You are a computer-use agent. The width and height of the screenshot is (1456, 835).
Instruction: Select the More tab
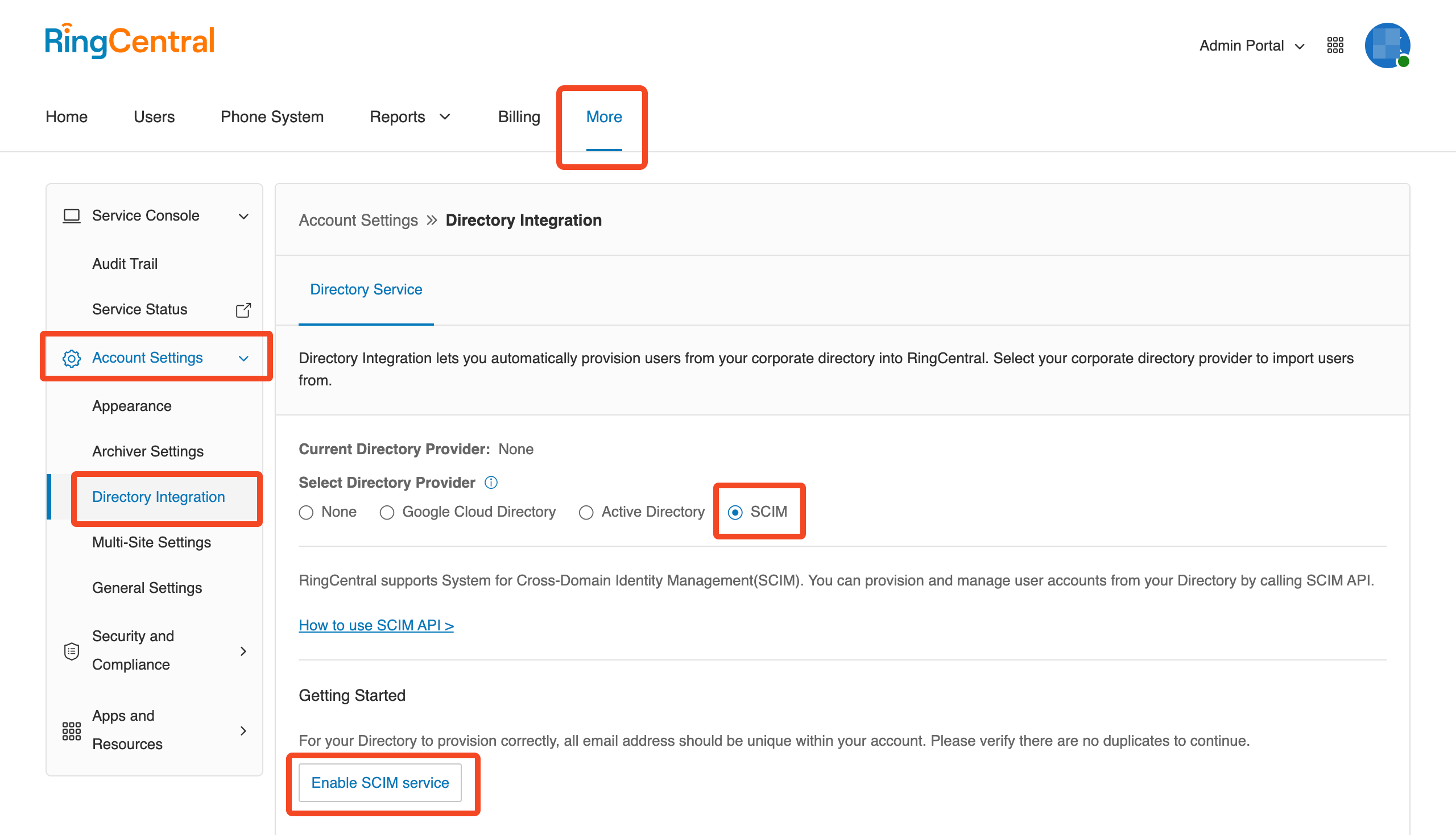point(603,117)
